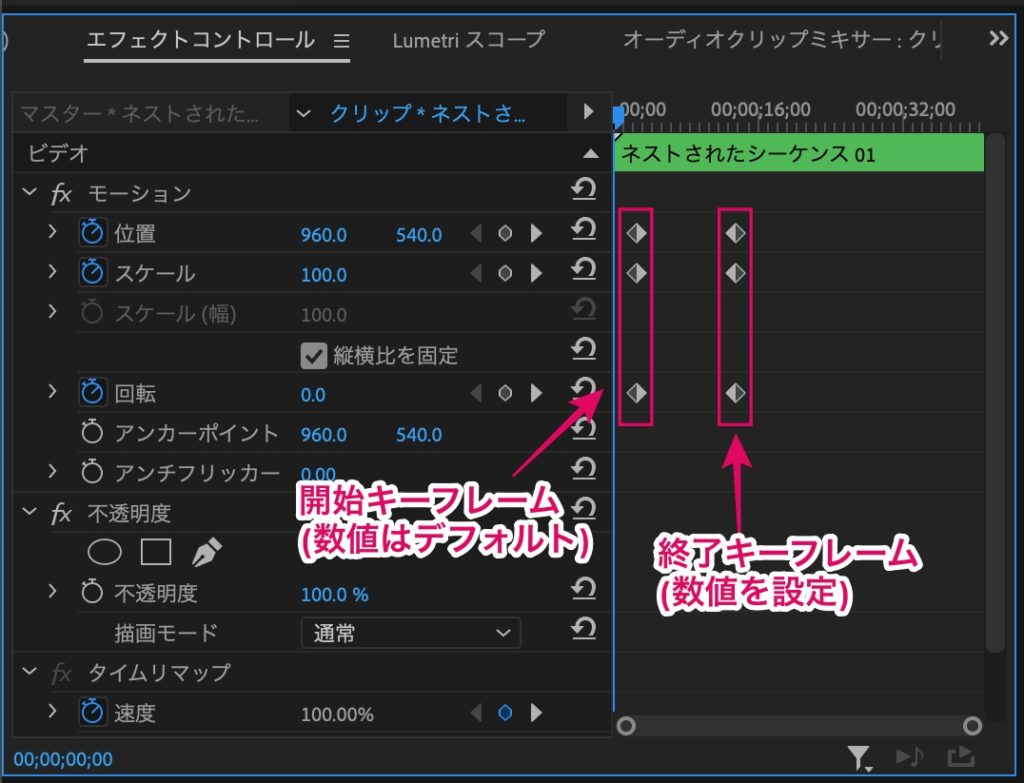This screenshot has width=1024, height=783.
Task: Click the 960.0 X value of 位置
Action: [x=324, y=235]
